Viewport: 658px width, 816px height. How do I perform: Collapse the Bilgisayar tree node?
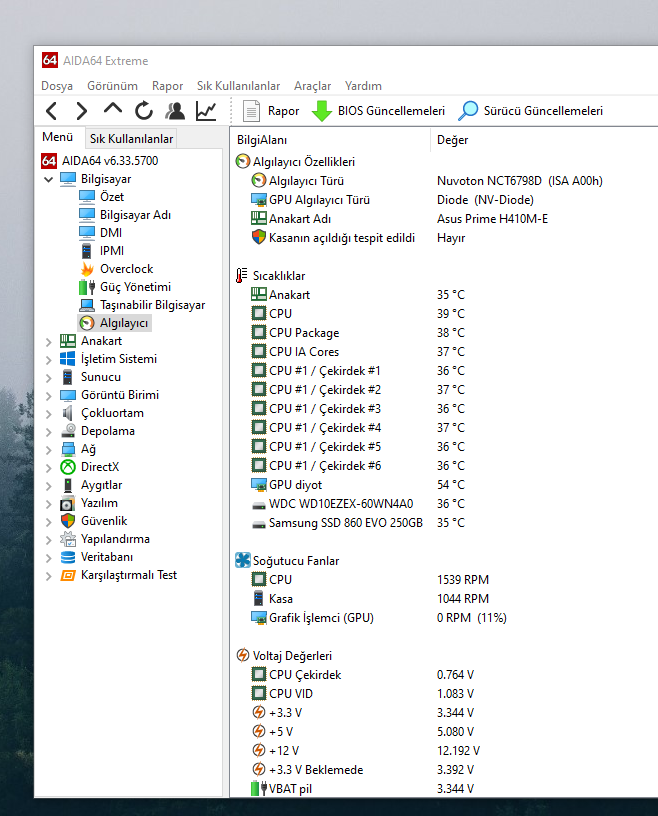[49, 180]
